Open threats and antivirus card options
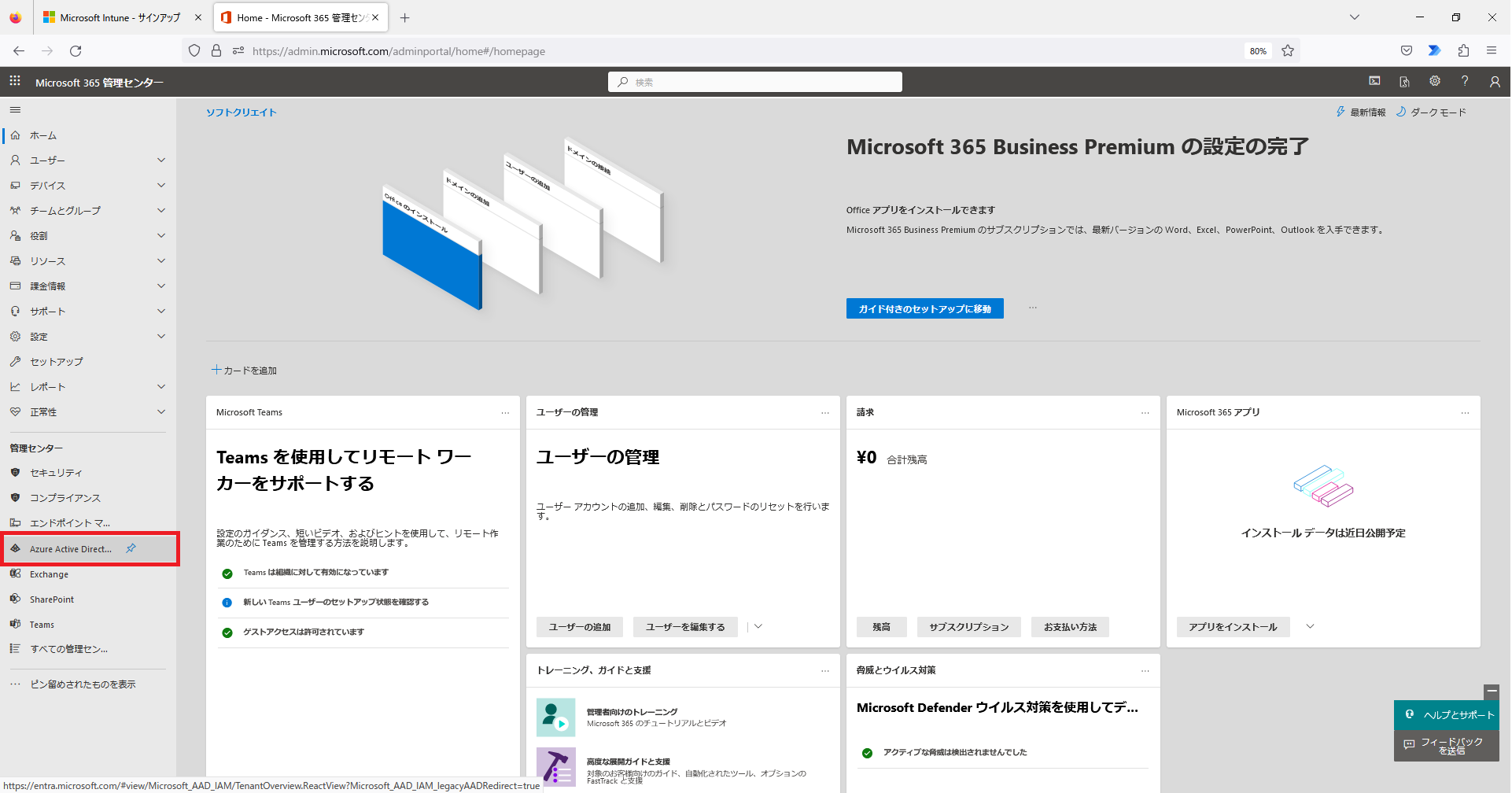This screenshot has height=793, width=1512. pos(1145,670)
